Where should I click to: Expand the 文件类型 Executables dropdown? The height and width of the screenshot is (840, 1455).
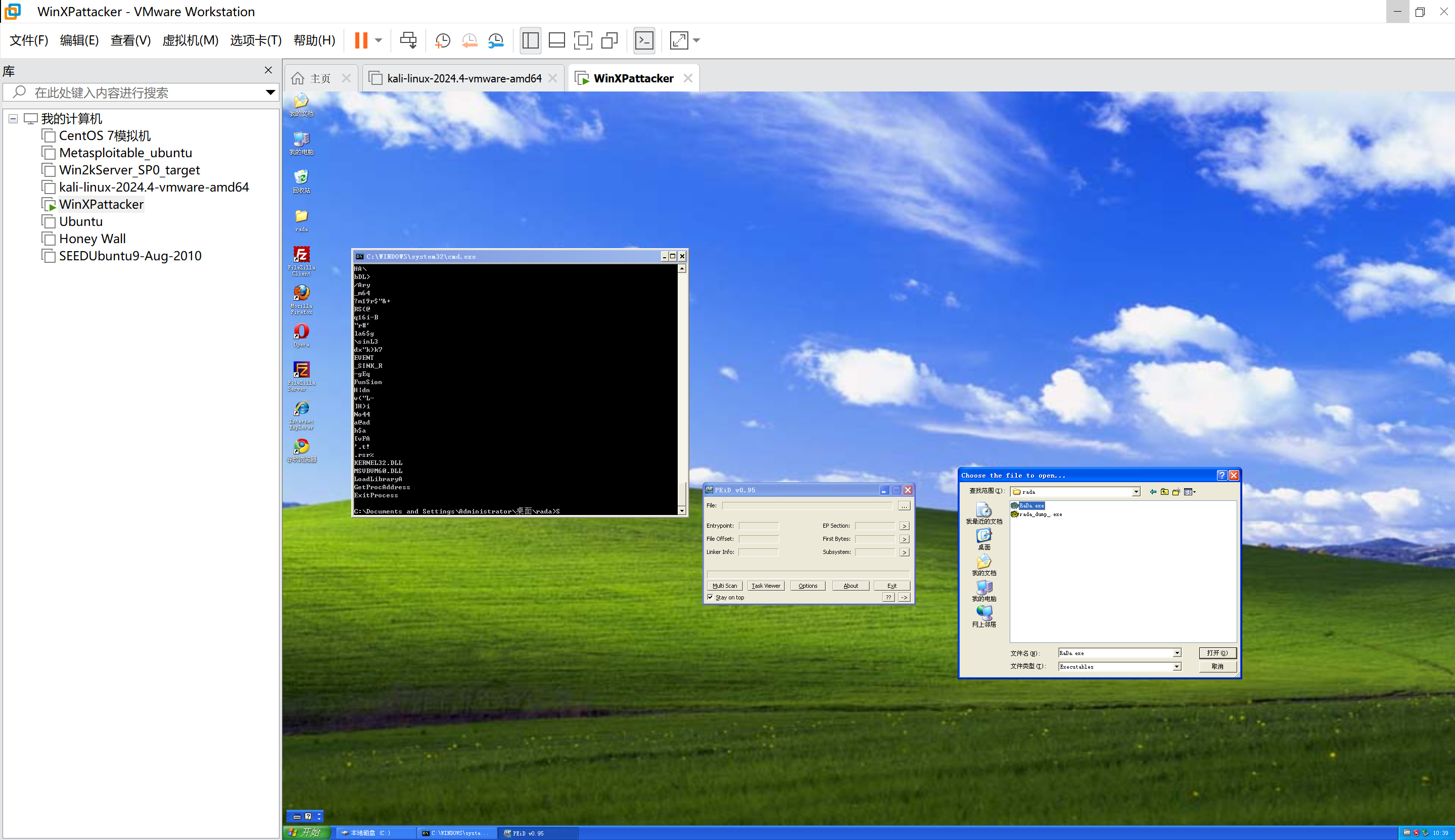pos(1177,667)
